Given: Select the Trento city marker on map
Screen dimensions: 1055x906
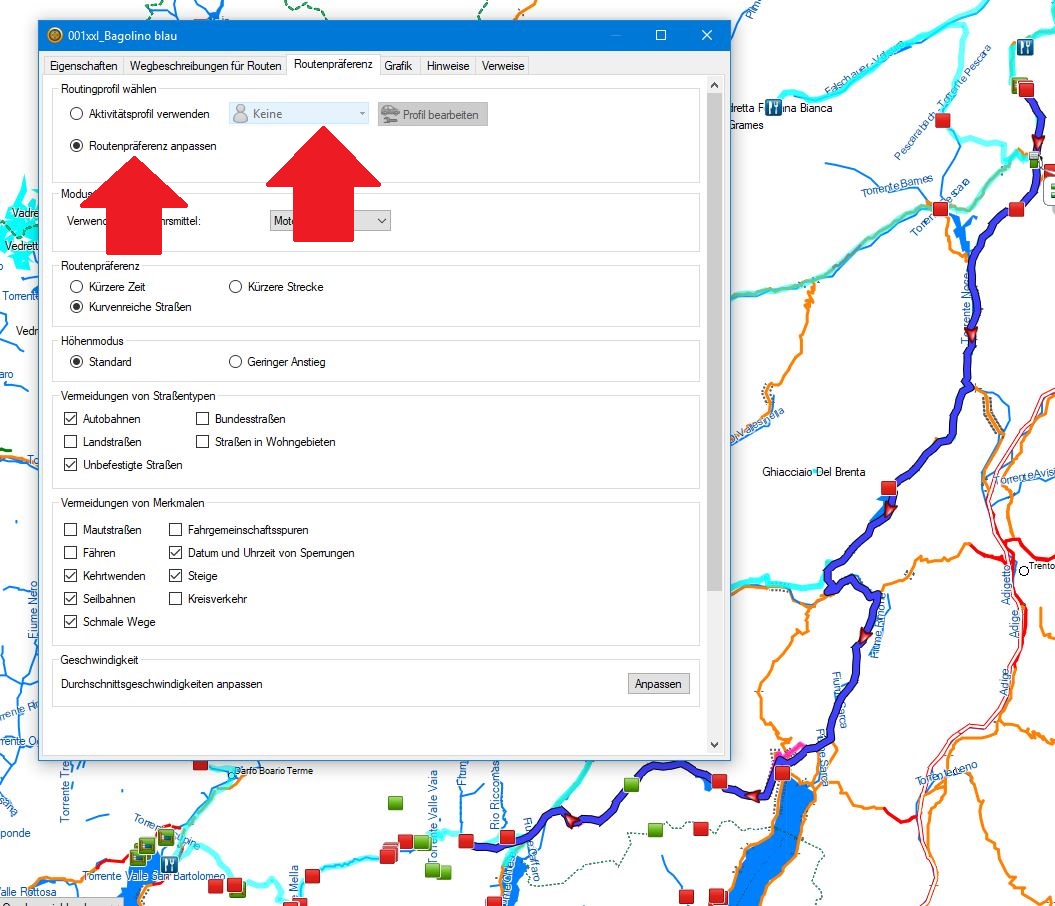Looking at the screenshot, I should [1024, 570].
